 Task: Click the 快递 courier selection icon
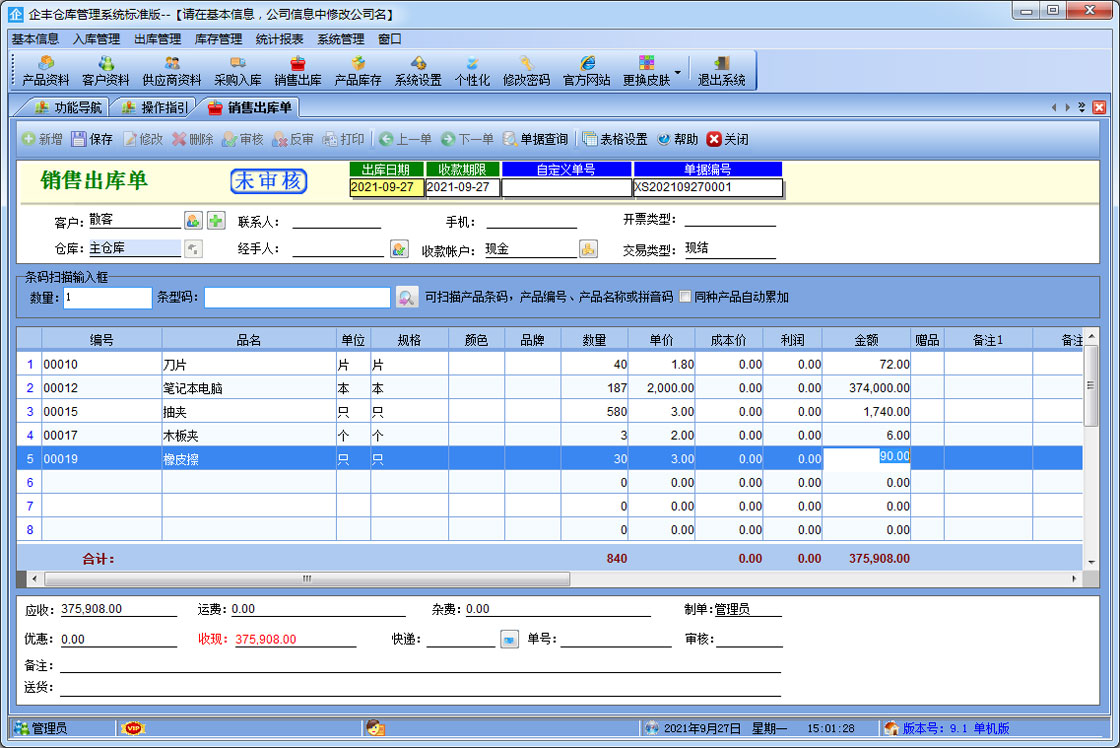509,639
